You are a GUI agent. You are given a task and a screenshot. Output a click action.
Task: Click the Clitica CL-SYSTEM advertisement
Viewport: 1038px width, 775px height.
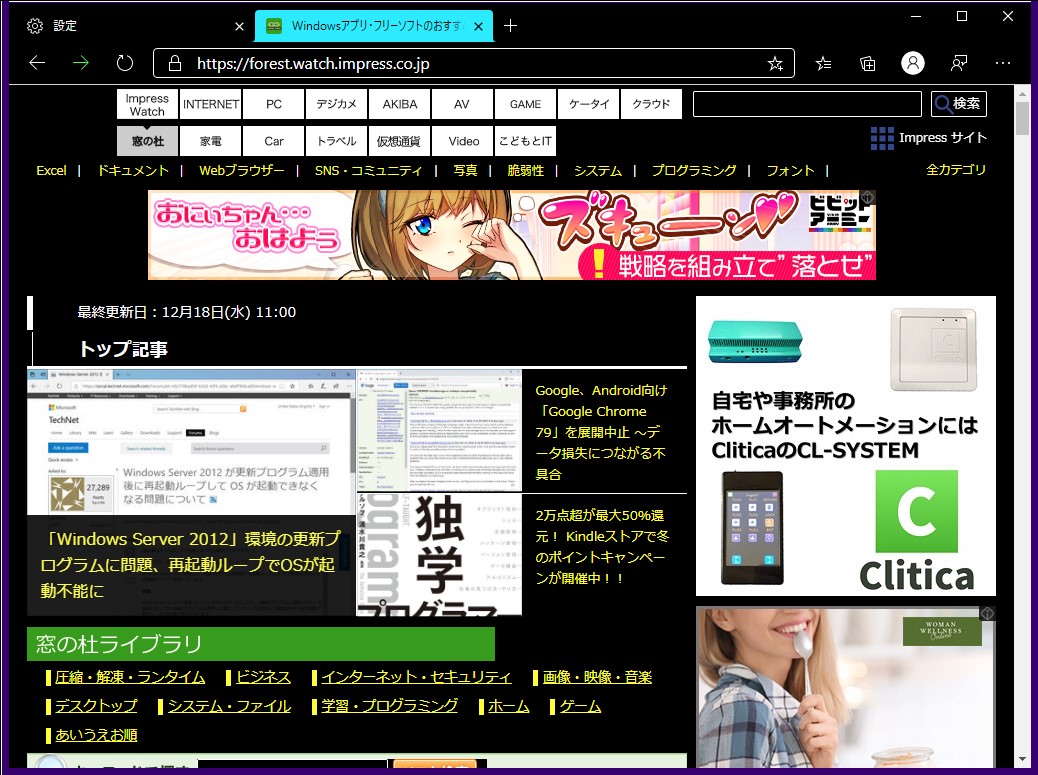point(846,446)
